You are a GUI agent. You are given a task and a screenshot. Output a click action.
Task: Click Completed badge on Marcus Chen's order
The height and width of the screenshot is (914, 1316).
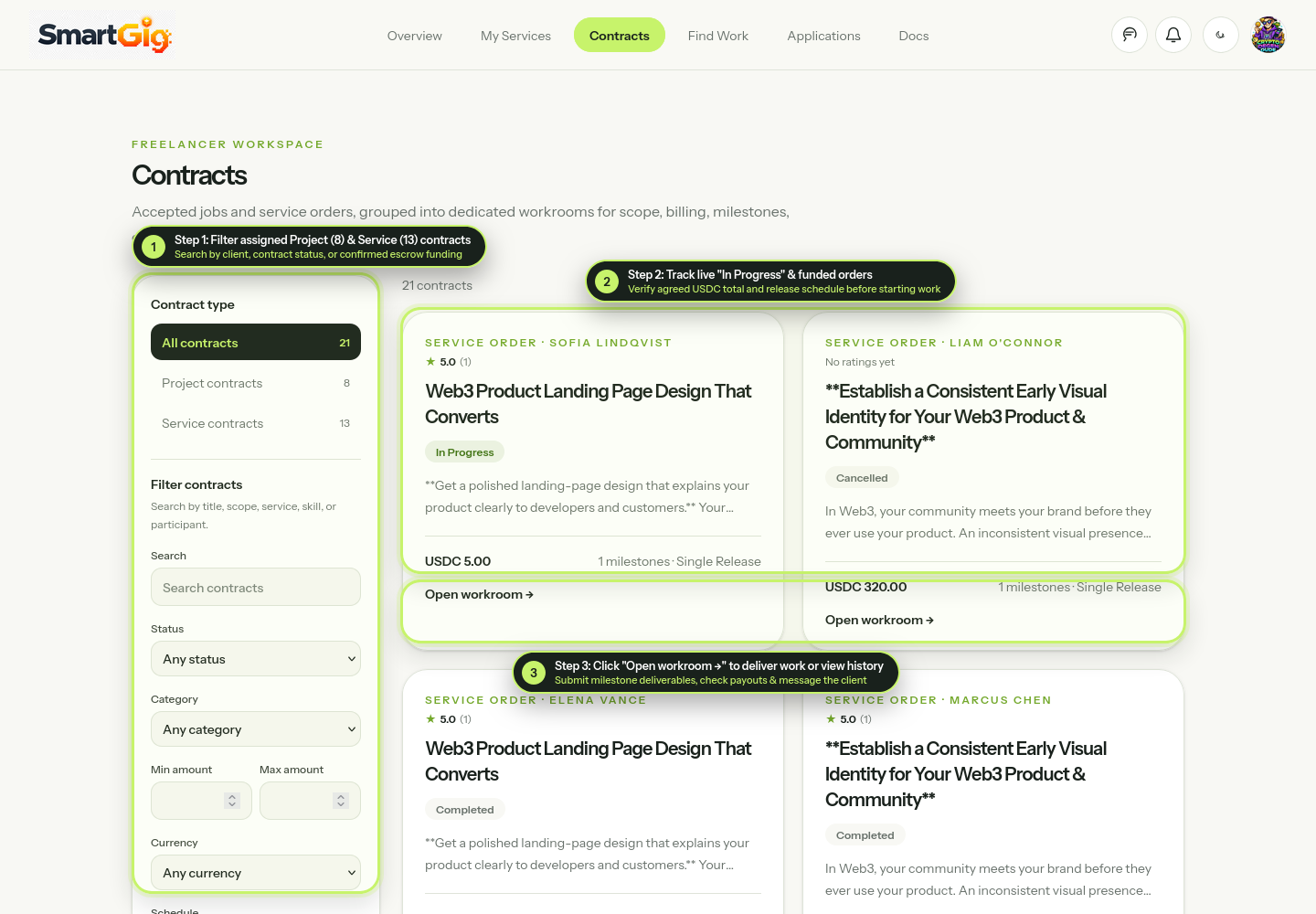coord(865,835)
